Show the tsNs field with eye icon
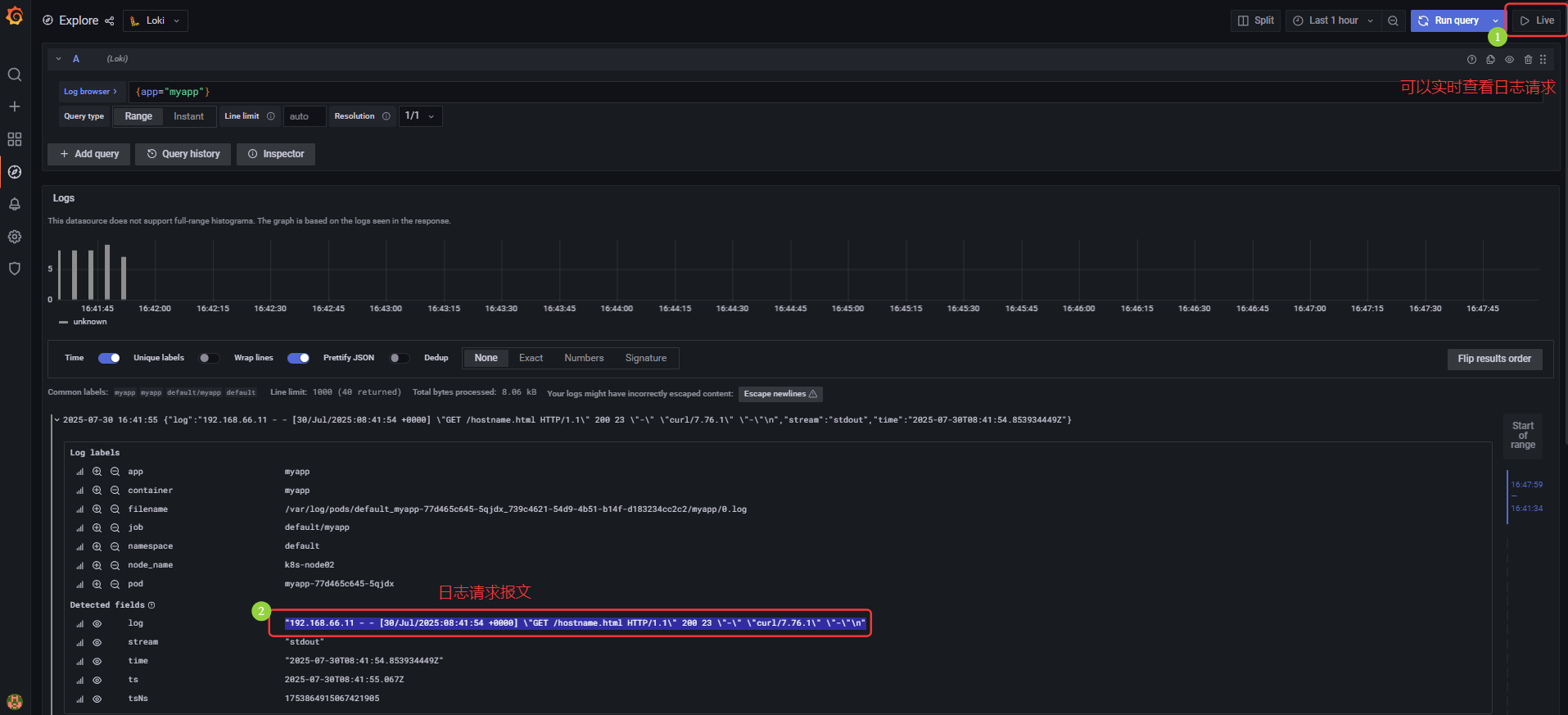Viewport: 1568px width, 715px height. (97, 699)
